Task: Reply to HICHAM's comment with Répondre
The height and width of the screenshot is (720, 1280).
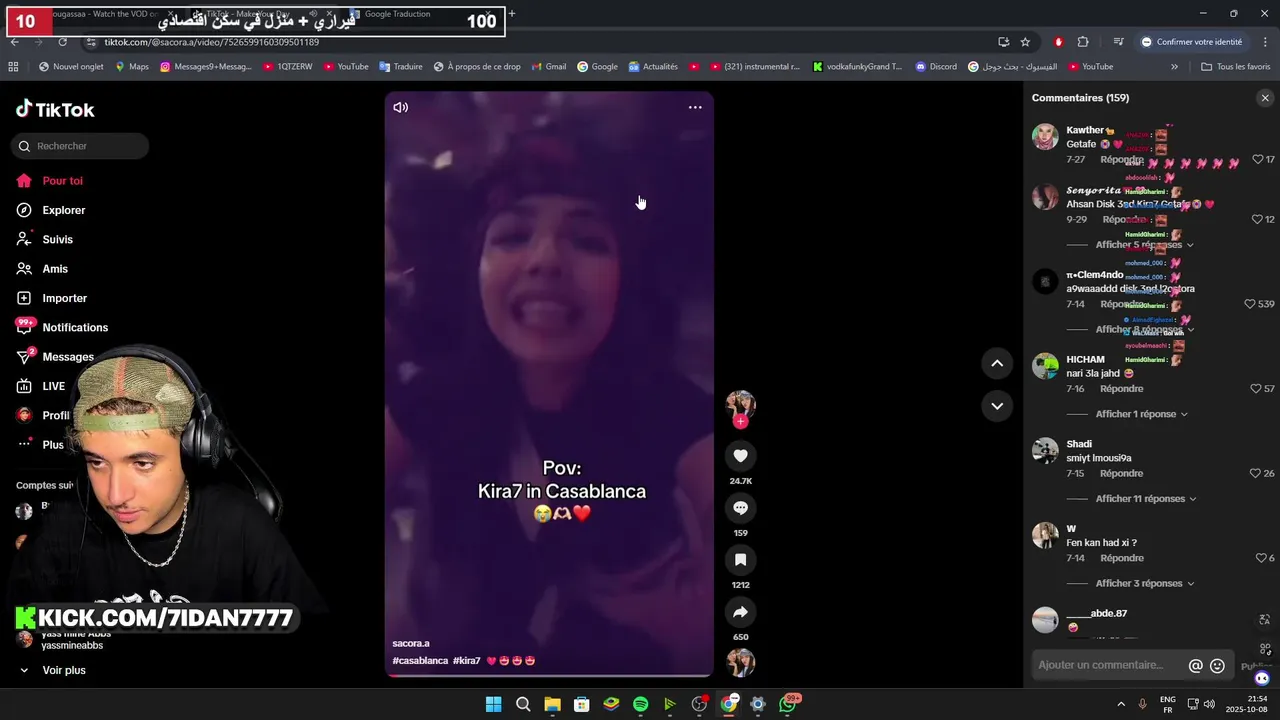Action: (x=1121, y=389)
